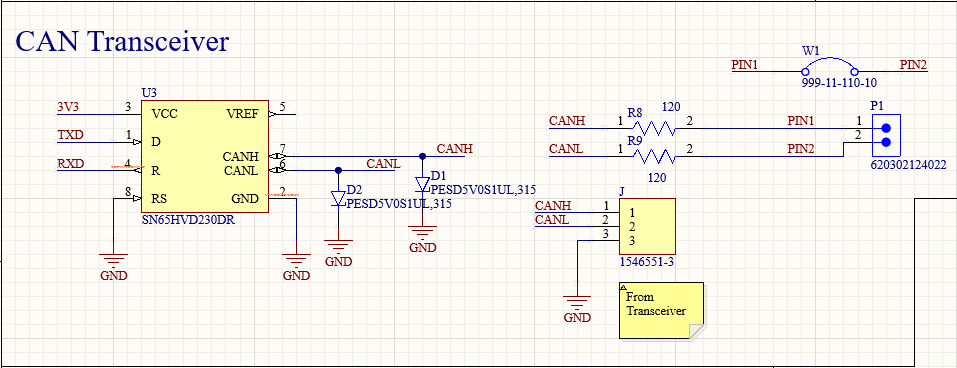This screenshot has width=957, height=368.
Task: Click the GND symbol under U3 pin 2
Action: tap(297, 262)
